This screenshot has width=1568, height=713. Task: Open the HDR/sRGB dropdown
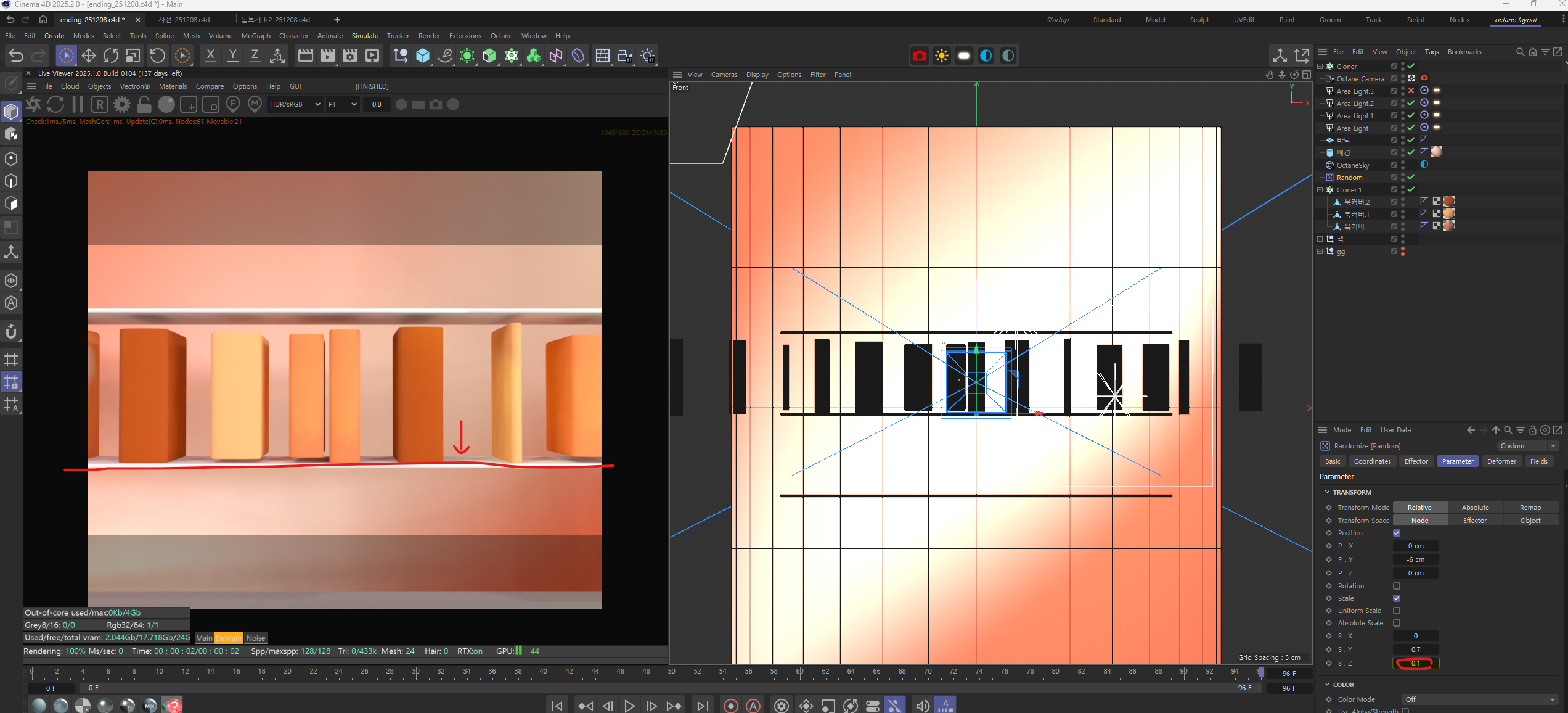click(x=295, y=104)
